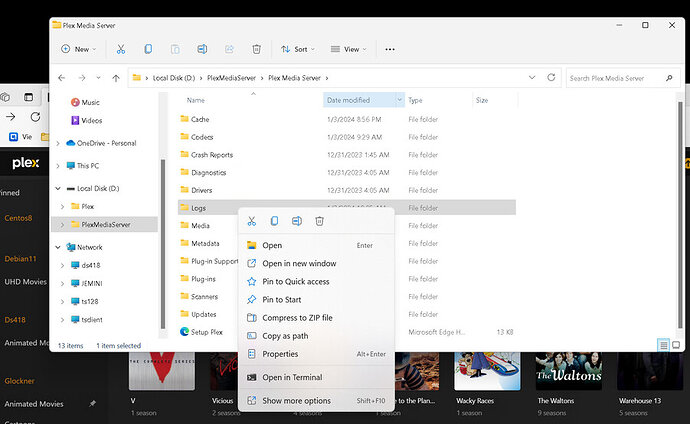Sort by the Name column header
Image resolution: width=690 pixels, height=424 pixels.
click(196, 100)
